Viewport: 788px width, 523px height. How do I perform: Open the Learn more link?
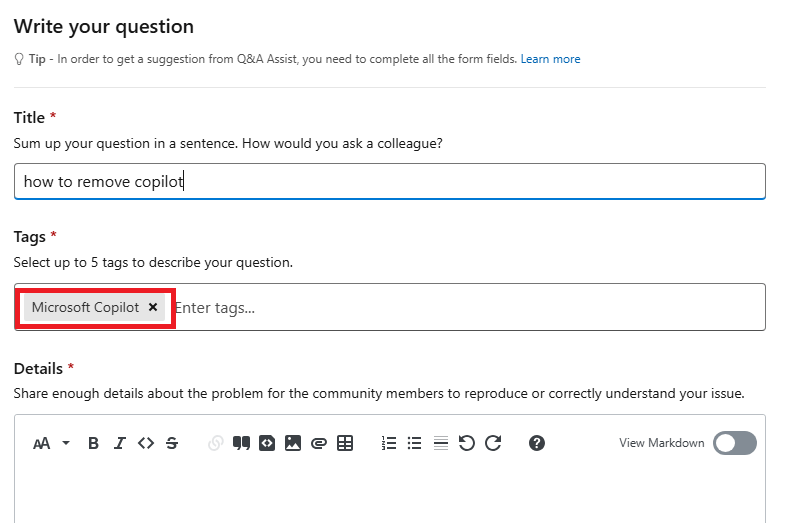550,59
